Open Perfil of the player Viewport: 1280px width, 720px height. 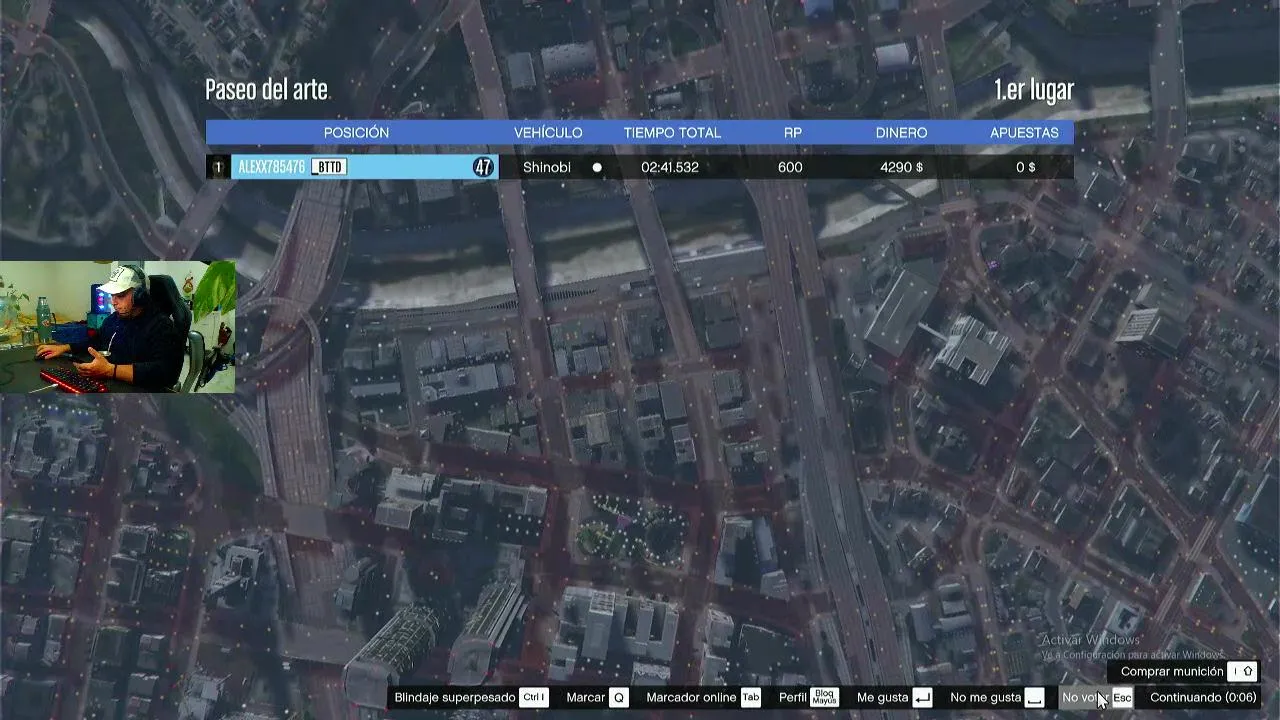tap(793, 698)
